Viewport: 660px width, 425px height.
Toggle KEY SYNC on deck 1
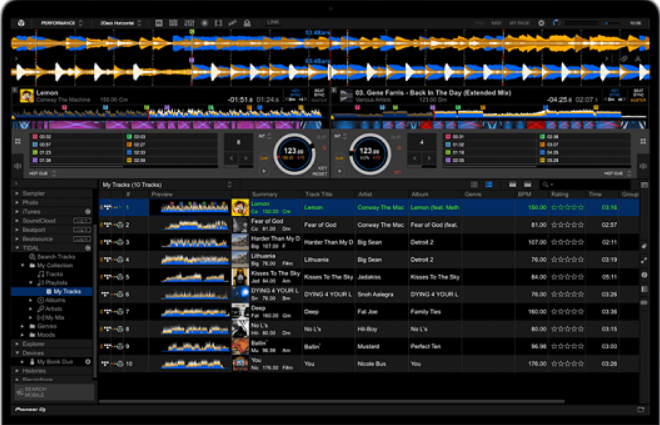click(296, 95)
